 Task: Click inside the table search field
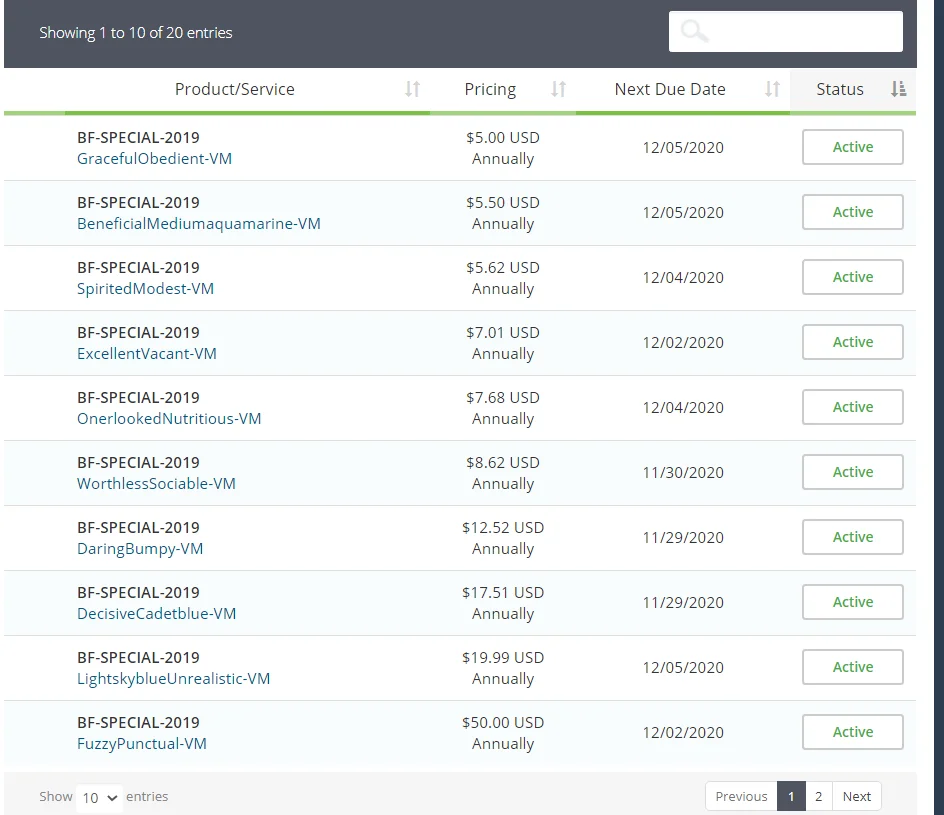[x=786, y=31]
